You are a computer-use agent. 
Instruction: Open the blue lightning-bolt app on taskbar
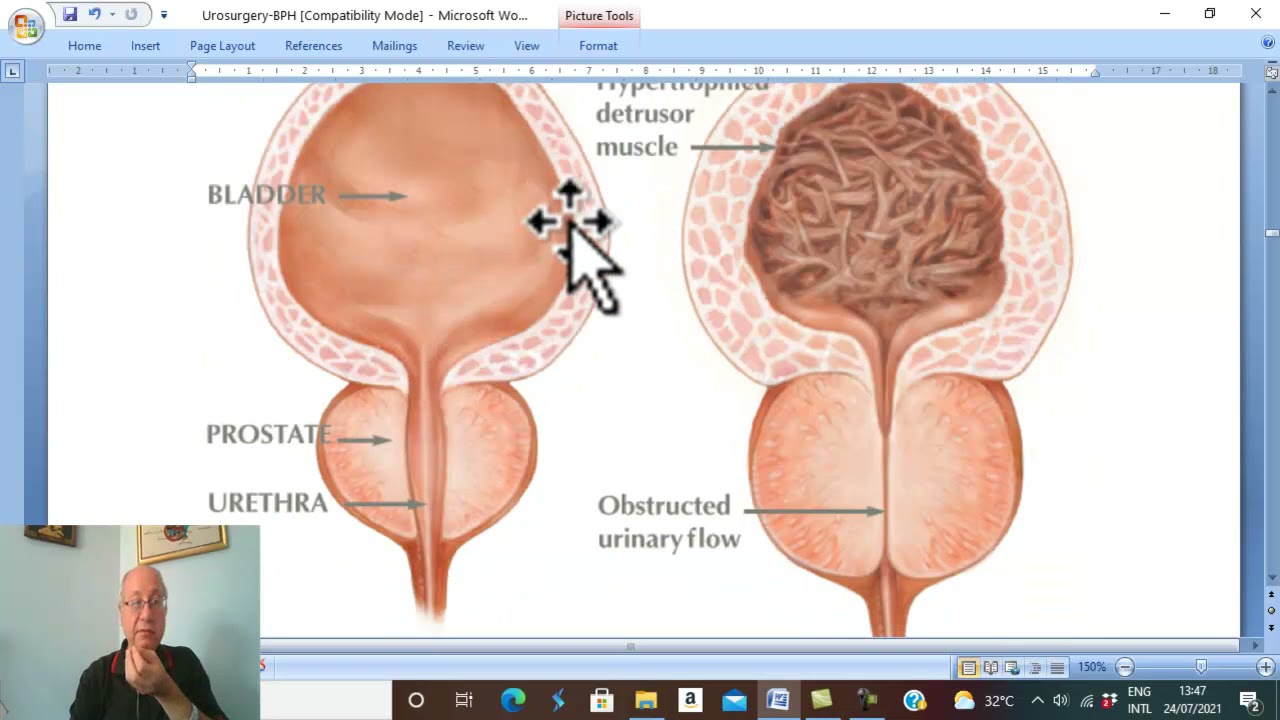[558, 700]
